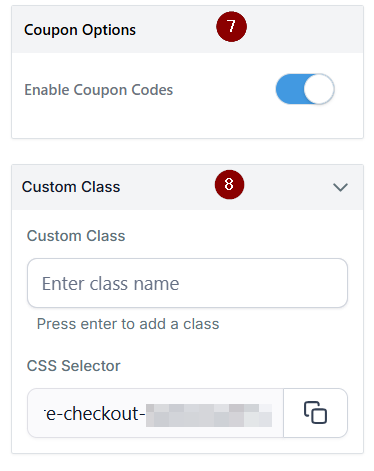Click the Custom Class field label
374x471 pixels.
pyautogui.click(x=76, y=236)
